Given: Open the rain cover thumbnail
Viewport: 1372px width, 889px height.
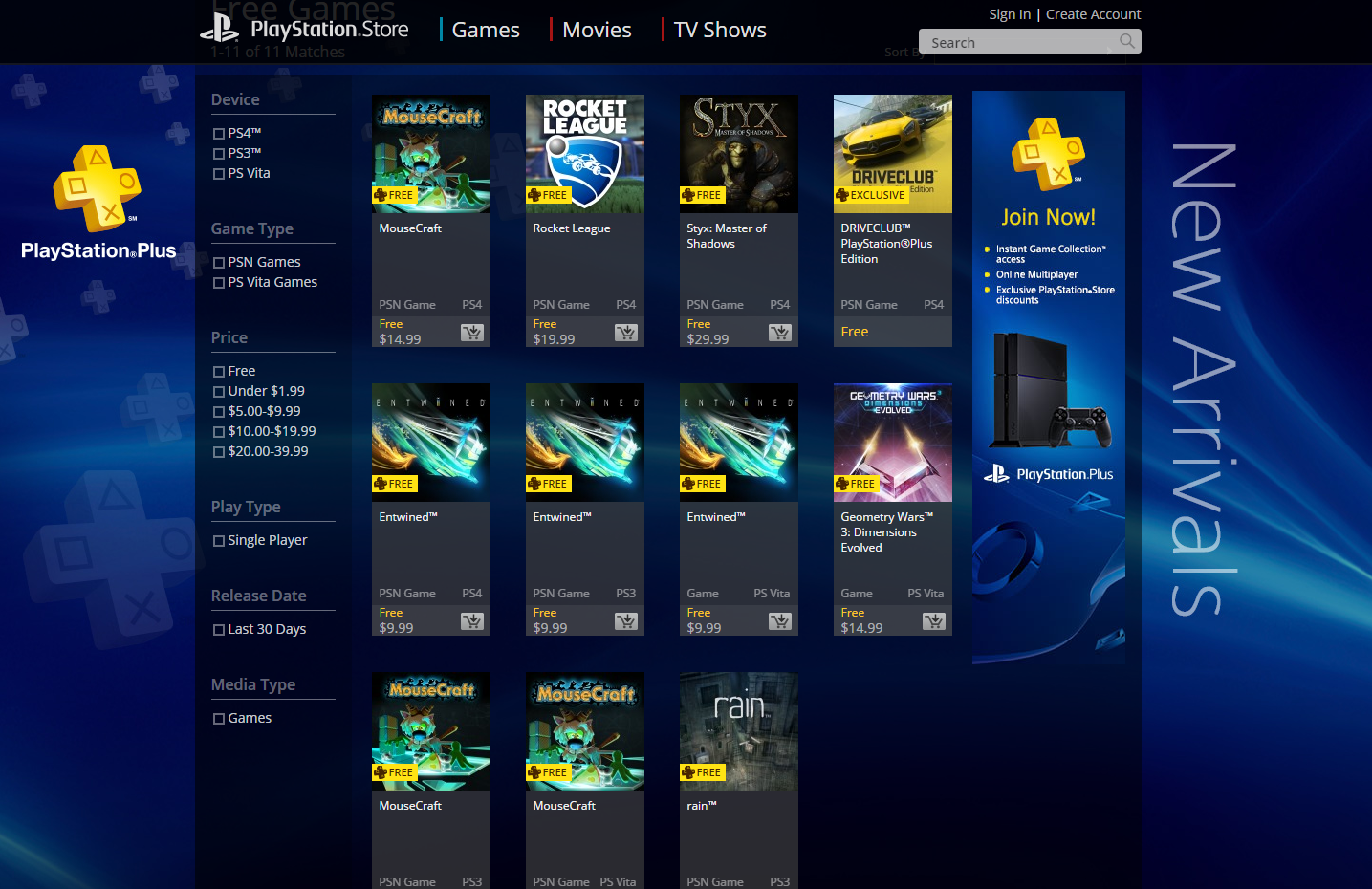Looking at the screenshot, I should [739, 731].
